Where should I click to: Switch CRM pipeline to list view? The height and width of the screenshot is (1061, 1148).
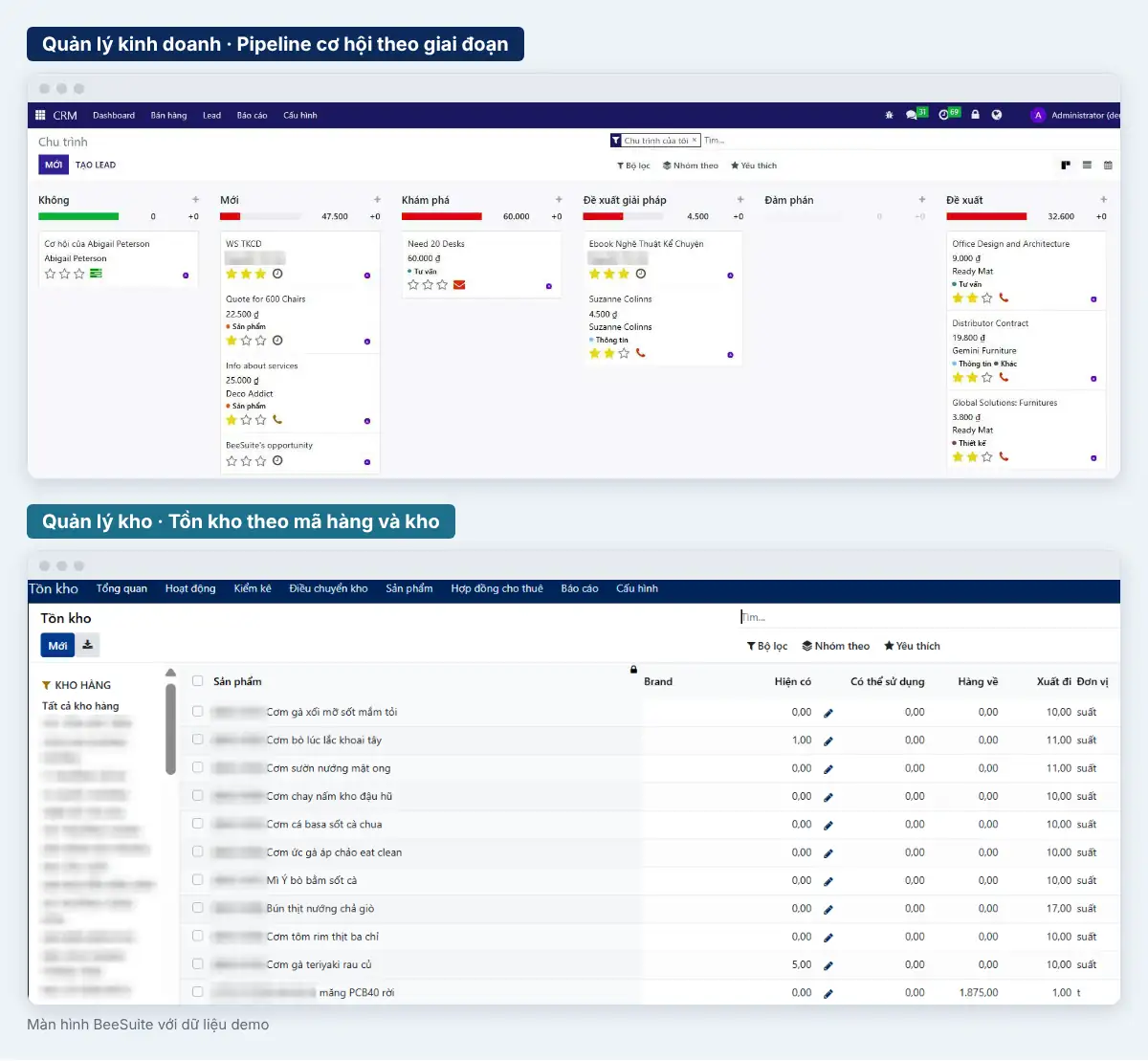coord(1087,166)
